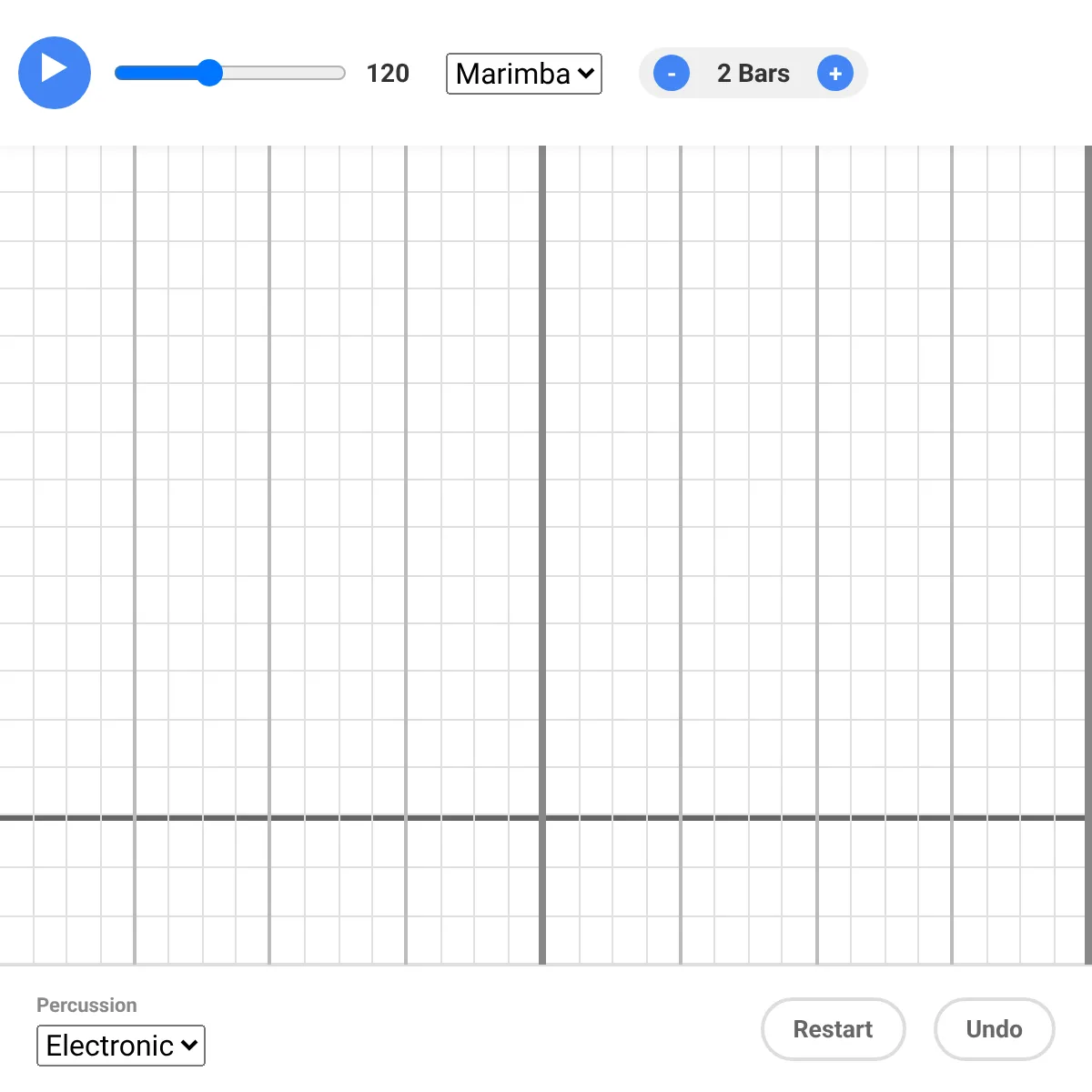Click the Restart button
1092x1092 pixels.
coord(833,1029)
